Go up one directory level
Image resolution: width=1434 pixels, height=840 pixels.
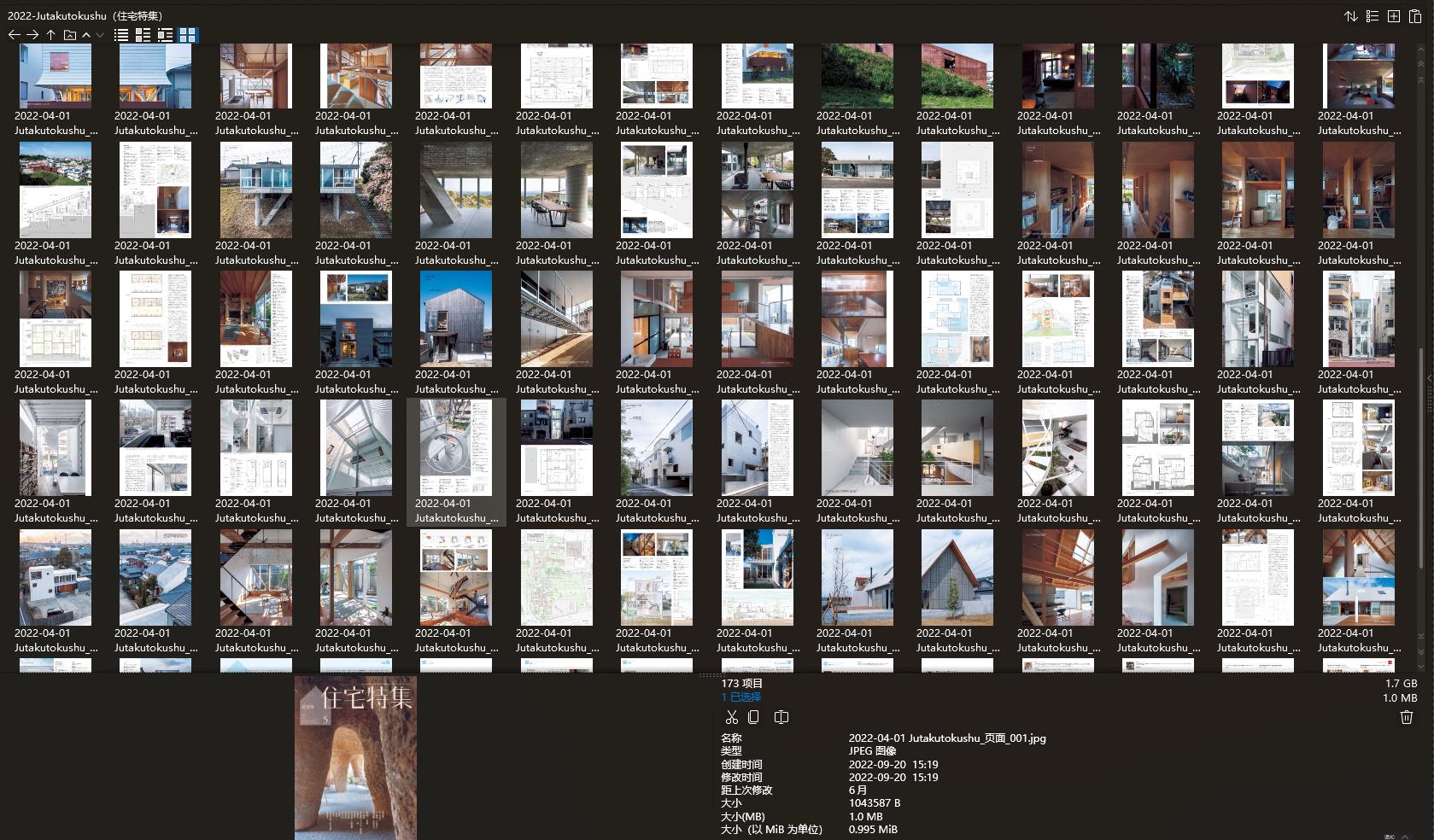pyautogui.click(x=50, y=35)
